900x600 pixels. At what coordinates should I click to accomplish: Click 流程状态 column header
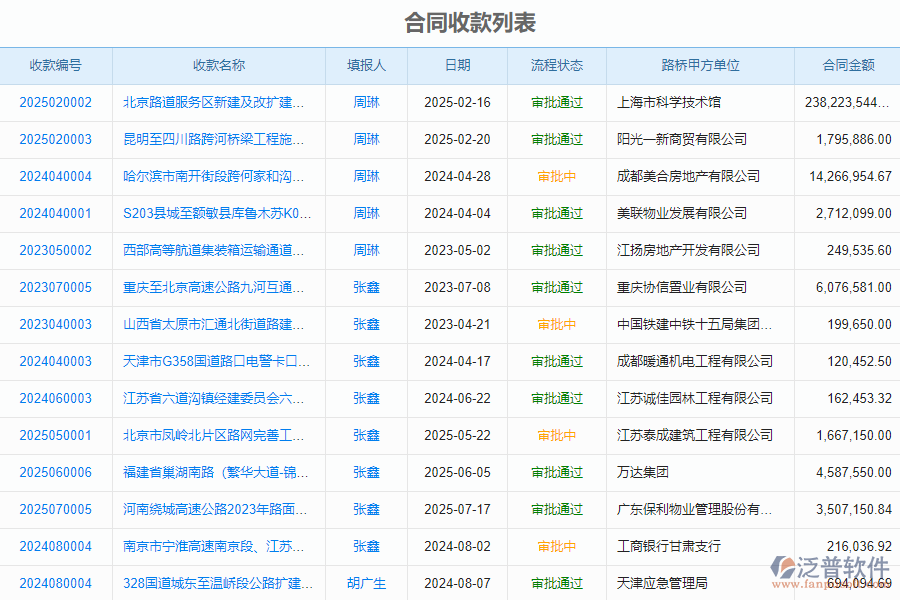tap(557, 65)
